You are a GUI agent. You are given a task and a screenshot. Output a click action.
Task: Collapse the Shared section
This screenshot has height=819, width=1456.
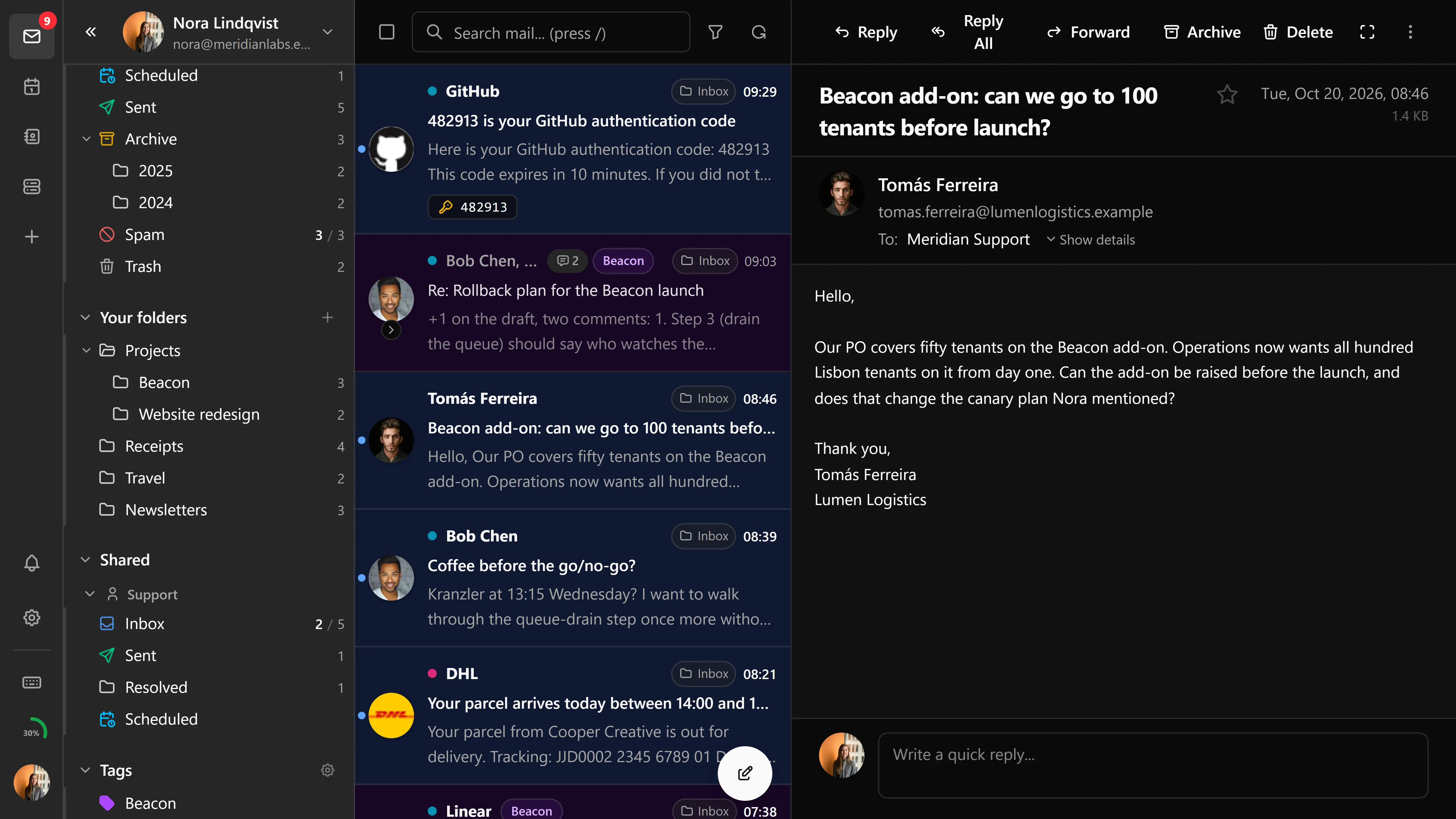(x=85, y=560)
